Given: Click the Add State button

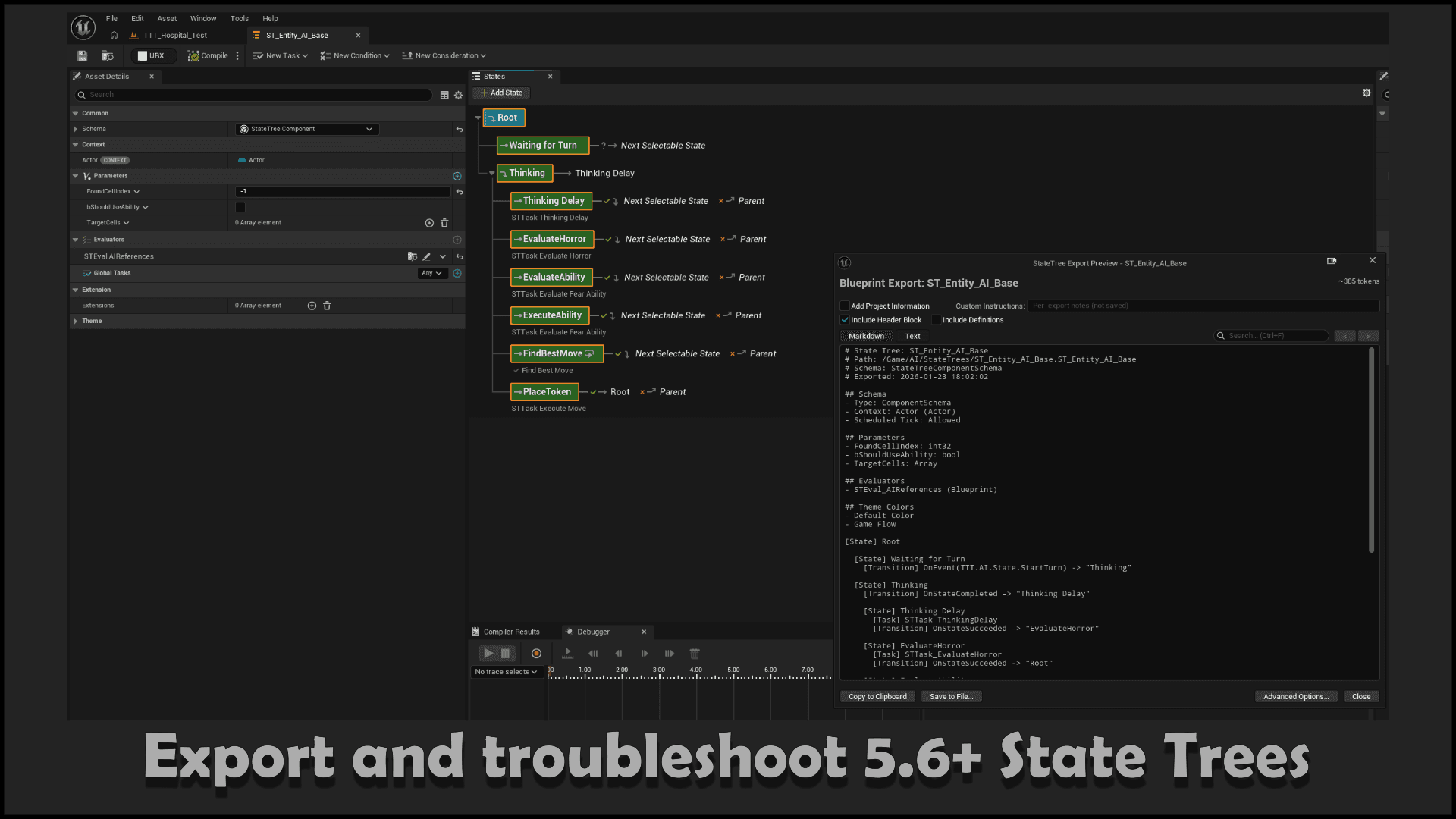Looking at the screenshot, I should click(500, 92).
